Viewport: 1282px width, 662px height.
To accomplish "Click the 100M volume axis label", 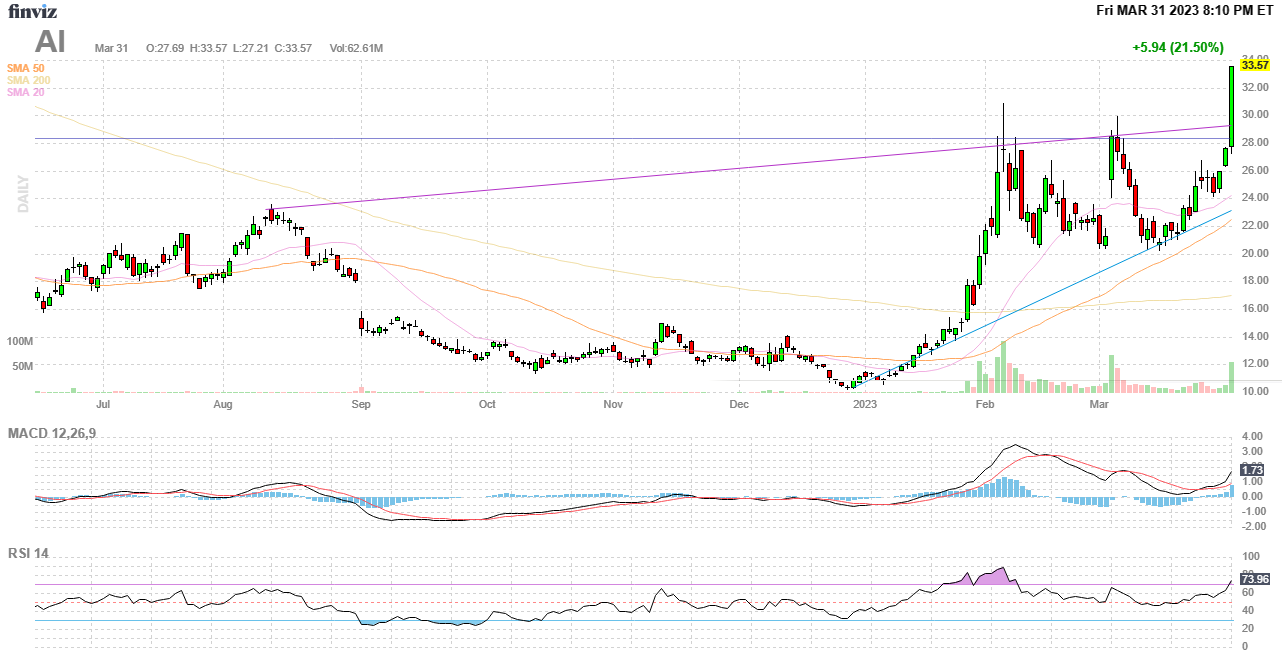I will pos(21,341).
